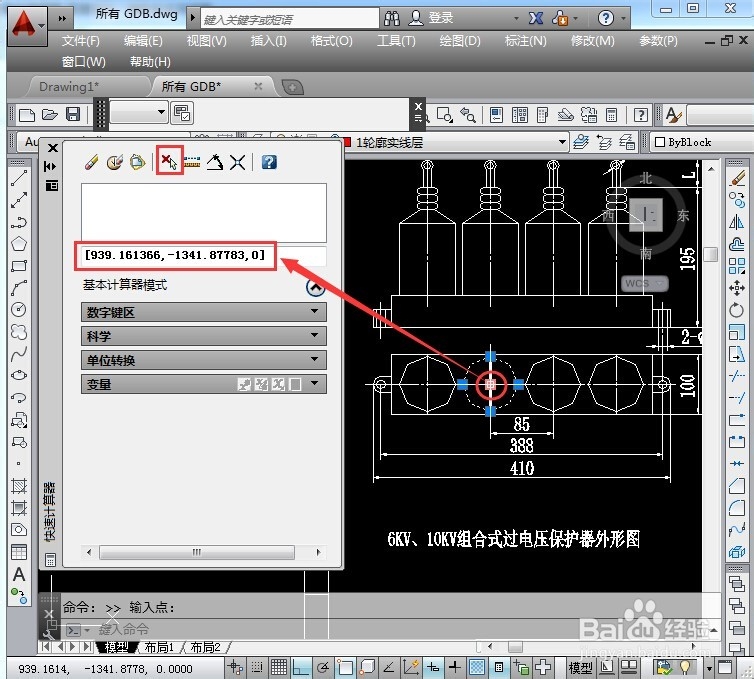
Task: Save the drawing with floppy disk icon
Action: pos(73,114)
